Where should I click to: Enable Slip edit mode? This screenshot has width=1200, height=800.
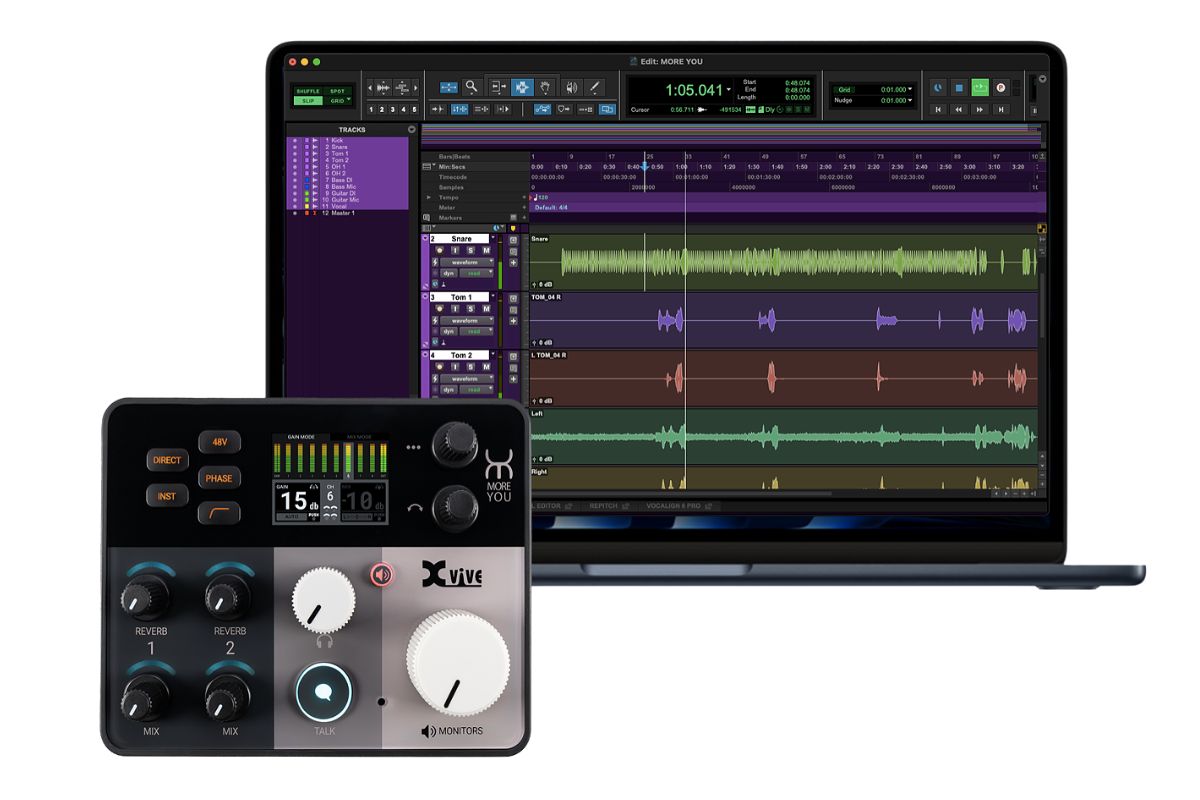(x=308, y=101)
